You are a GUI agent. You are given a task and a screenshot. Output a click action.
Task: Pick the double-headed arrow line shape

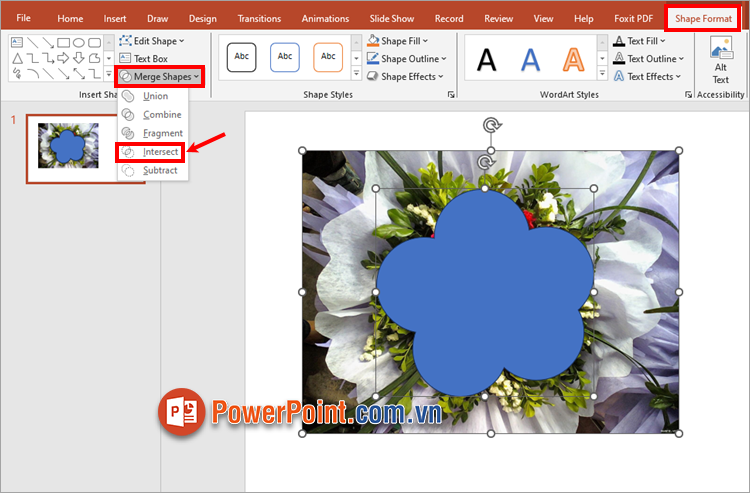[x=79, y=74]
